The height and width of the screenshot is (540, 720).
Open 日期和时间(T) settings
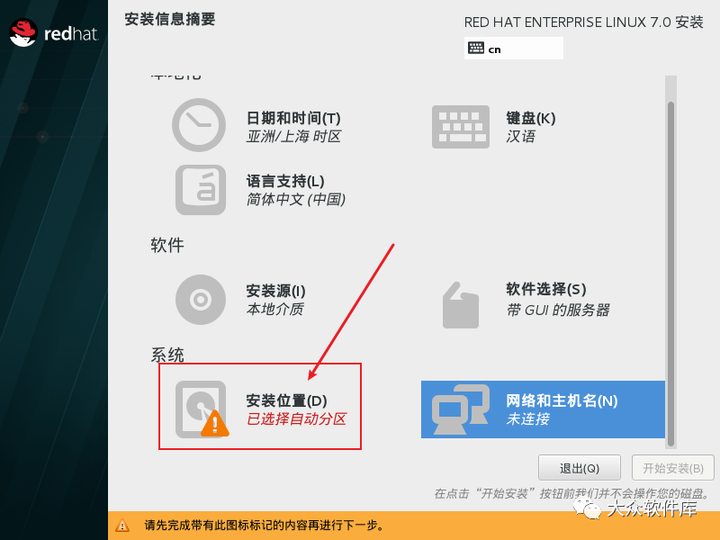coord(293,127)
